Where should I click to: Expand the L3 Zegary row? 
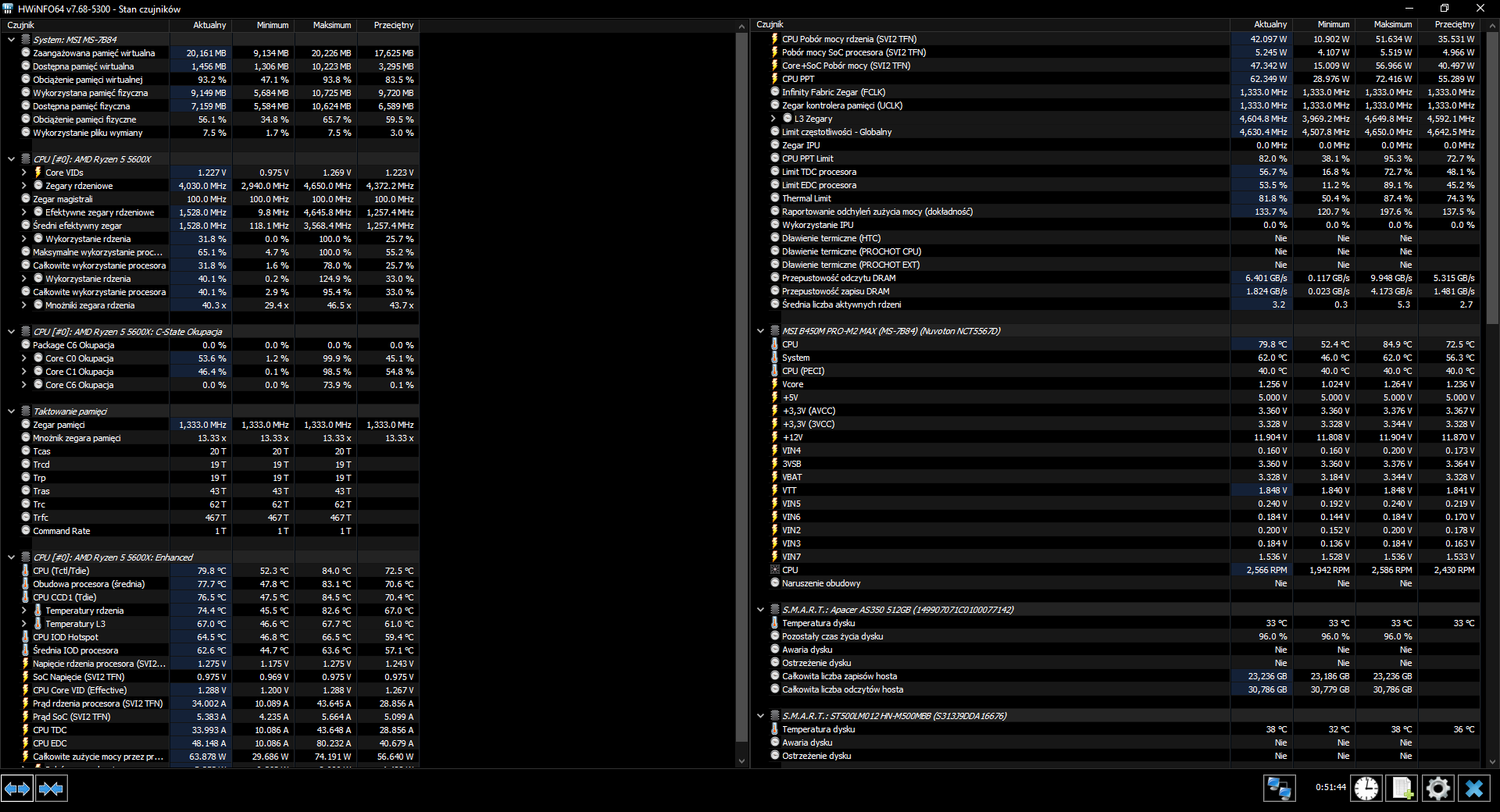click(773, 119)
